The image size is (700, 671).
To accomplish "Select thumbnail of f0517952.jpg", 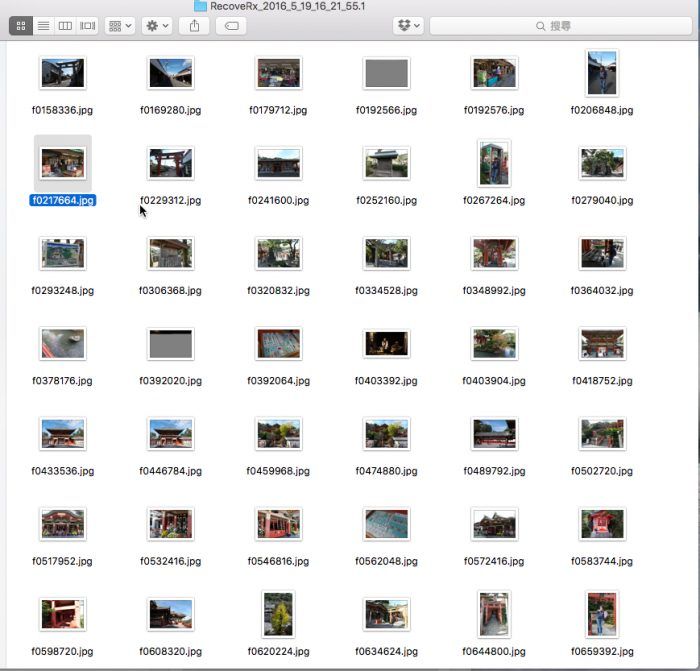I will point(62,524).
